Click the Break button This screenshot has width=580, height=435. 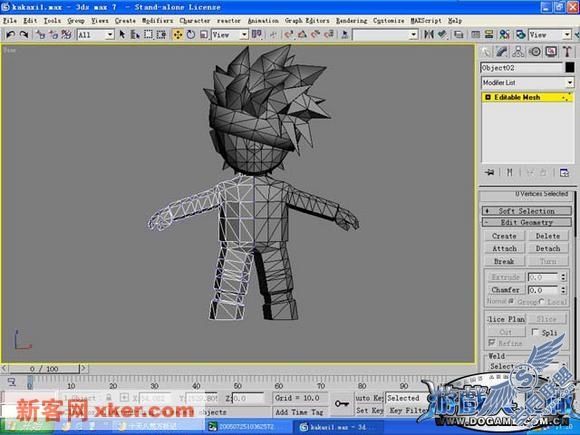click(x=504, y=261)
